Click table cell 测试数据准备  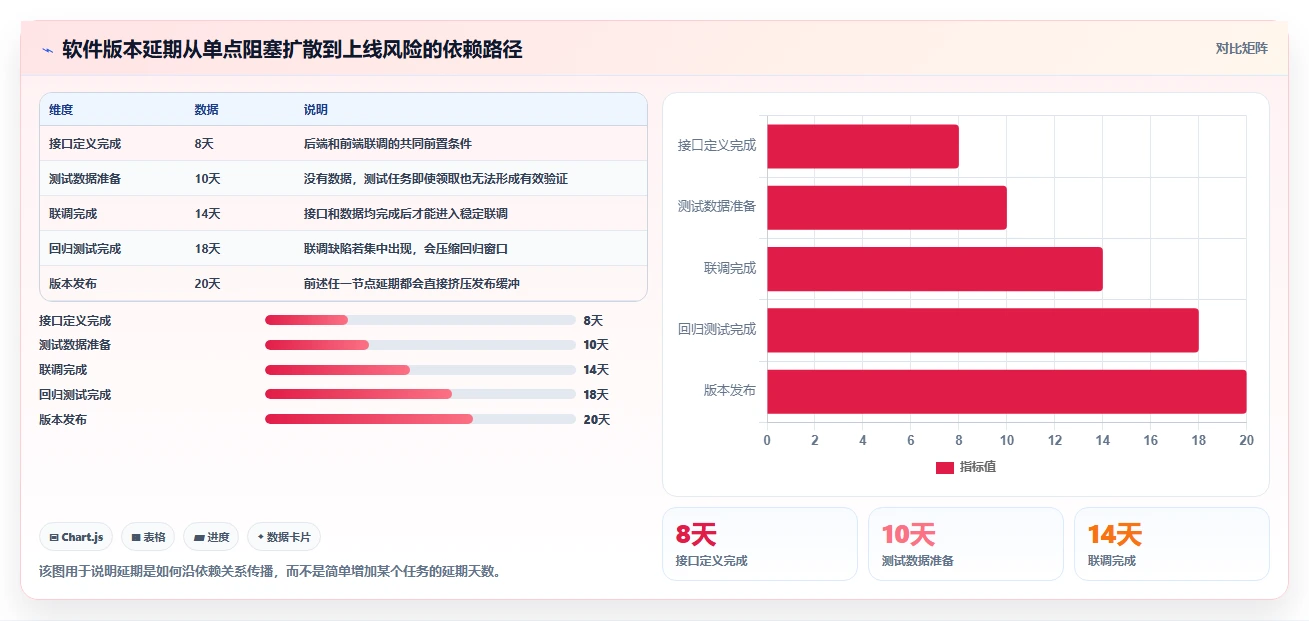pyautogui.click(x=85, y=179)
